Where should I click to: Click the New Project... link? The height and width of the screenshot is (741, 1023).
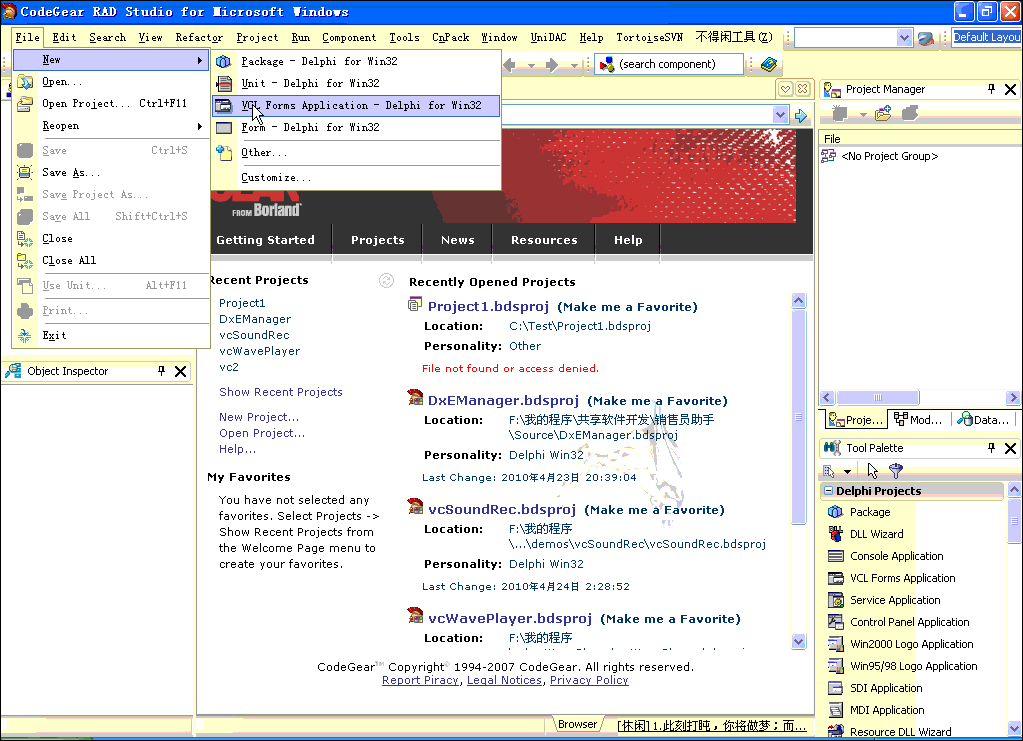pos(259,417)
